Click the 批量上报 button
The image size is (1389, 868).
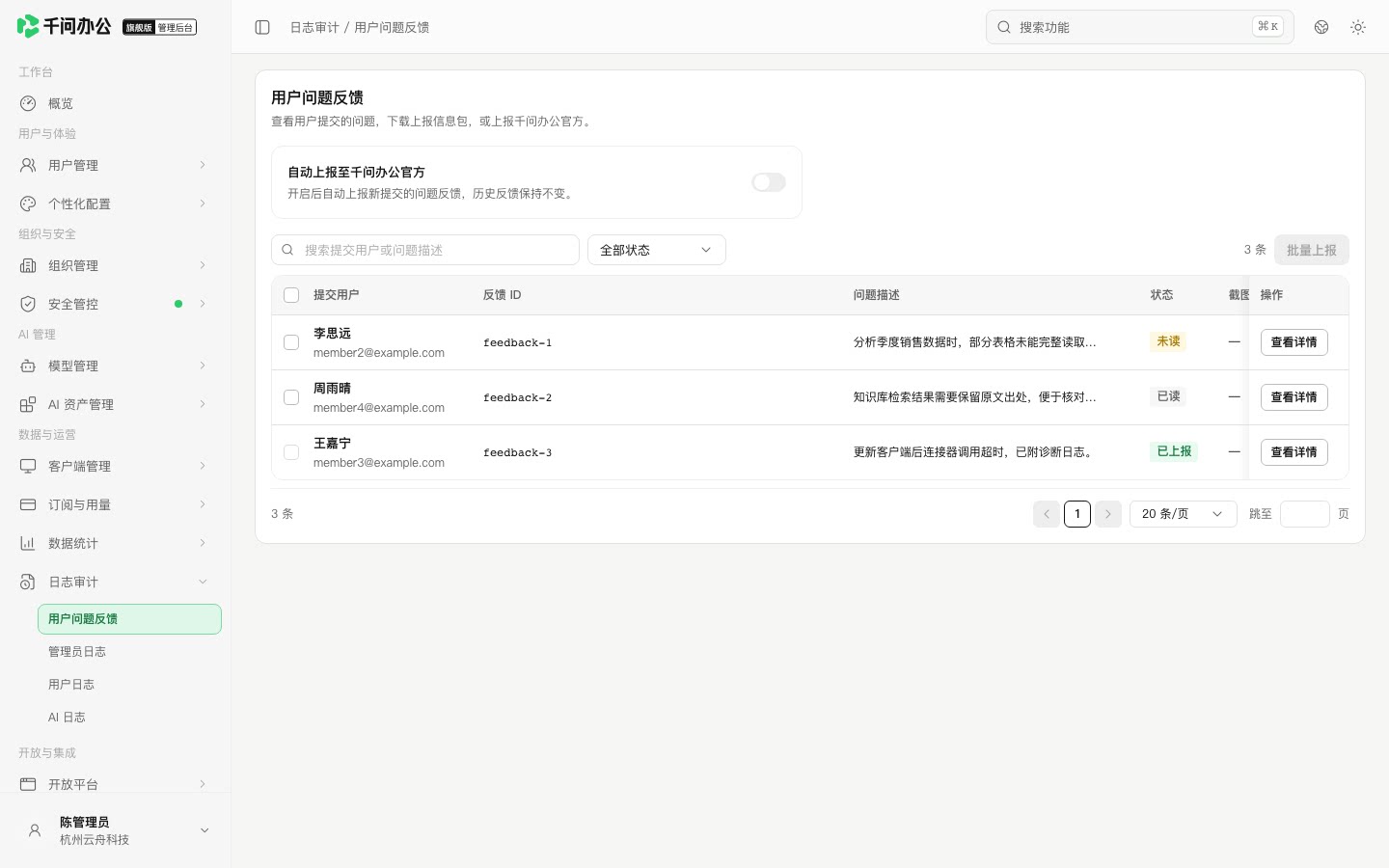[x=1312, y=250]
